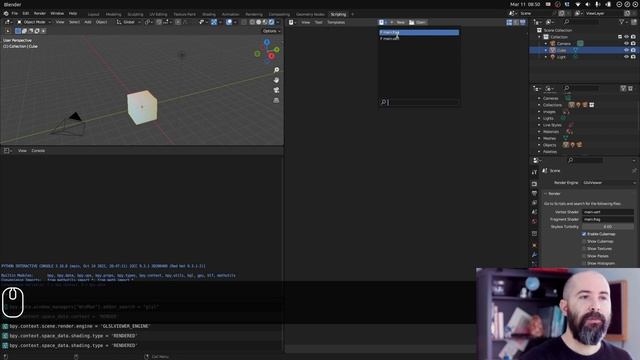Toggle X-ray mode in viewport
This screenshot has width=640, height=360.
244,22
